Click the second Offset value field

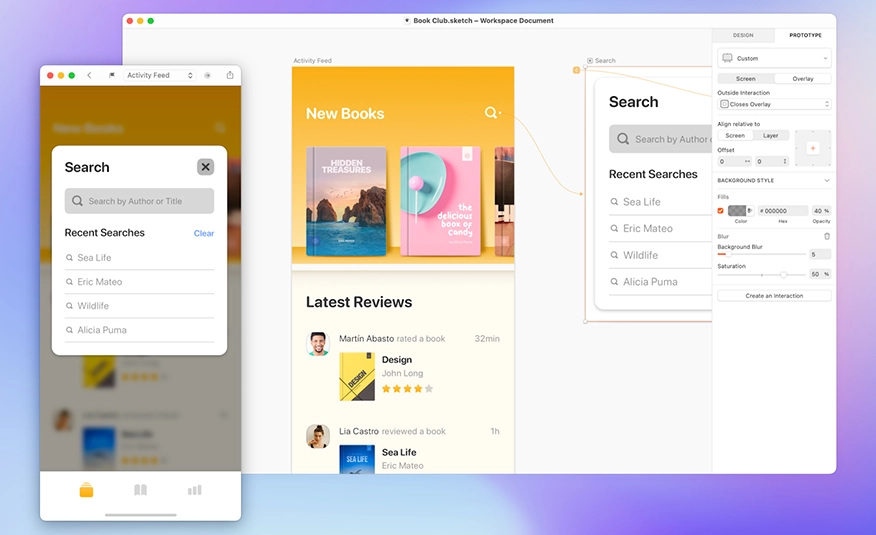(x=772, y=161)
